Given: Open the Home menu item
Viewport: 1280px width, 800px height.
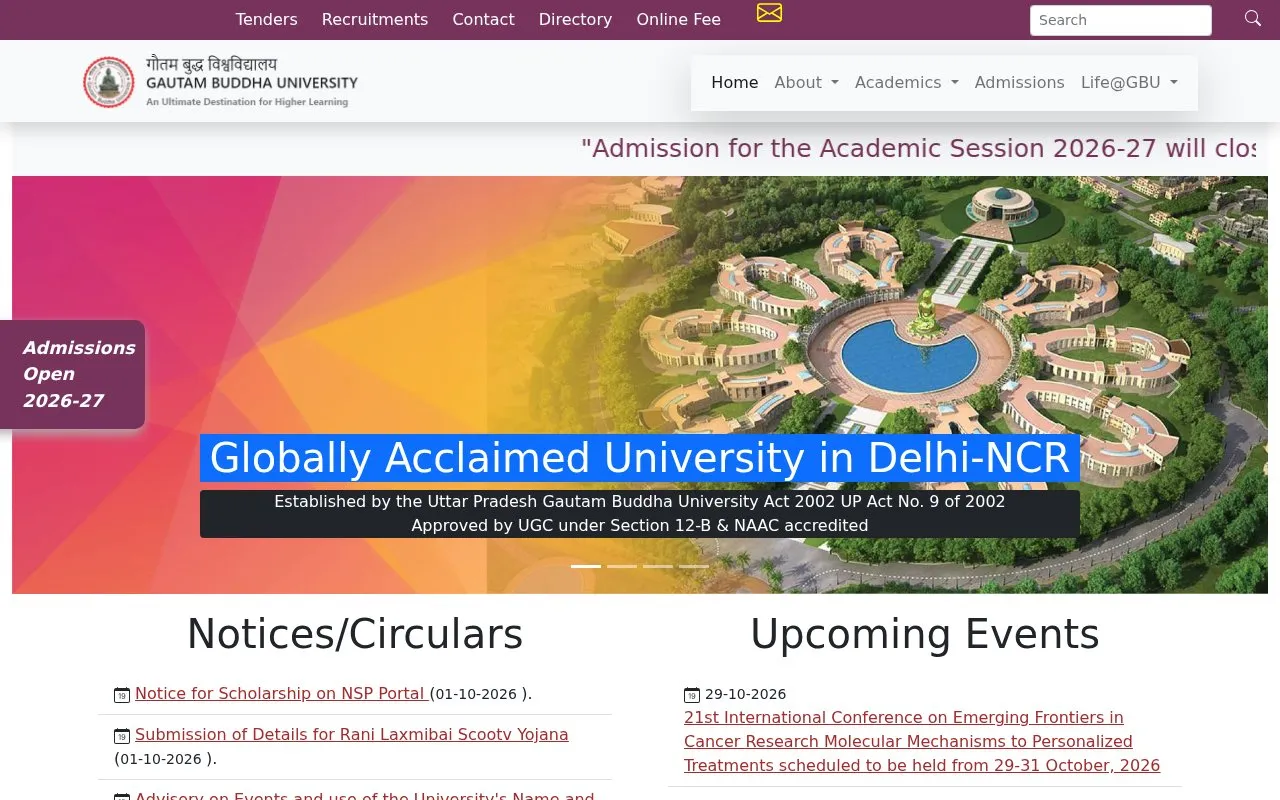Looking at the screenshot, I should 735,82.
